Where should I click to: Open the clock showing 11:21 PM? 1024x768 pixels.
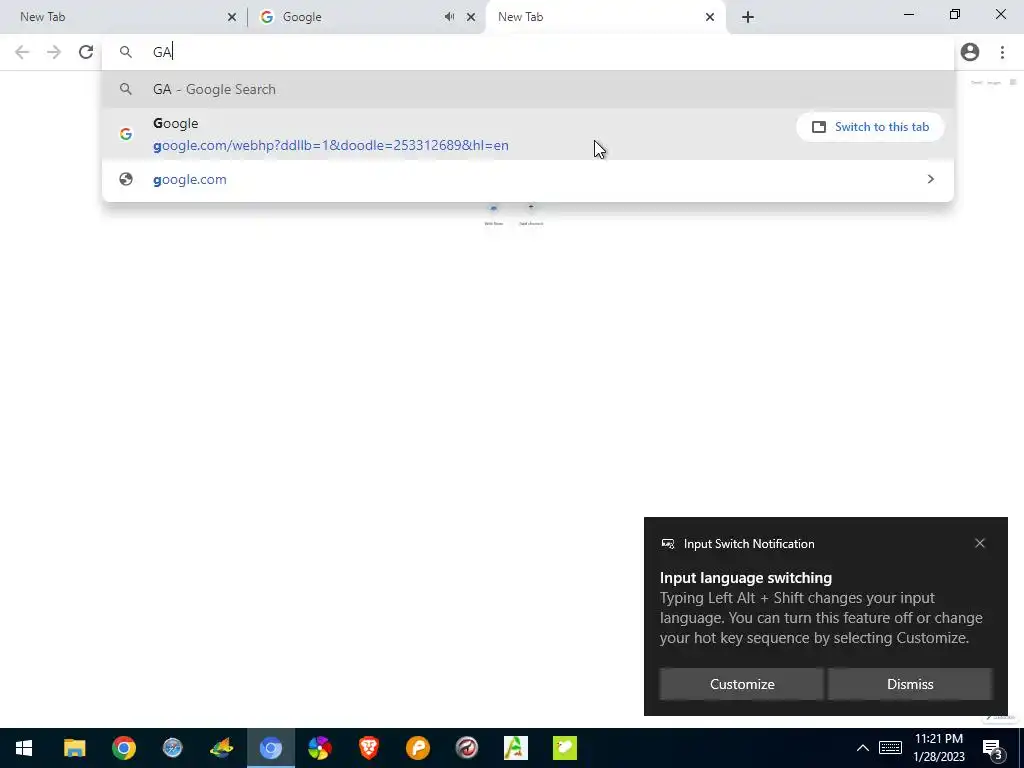point(939,748)
